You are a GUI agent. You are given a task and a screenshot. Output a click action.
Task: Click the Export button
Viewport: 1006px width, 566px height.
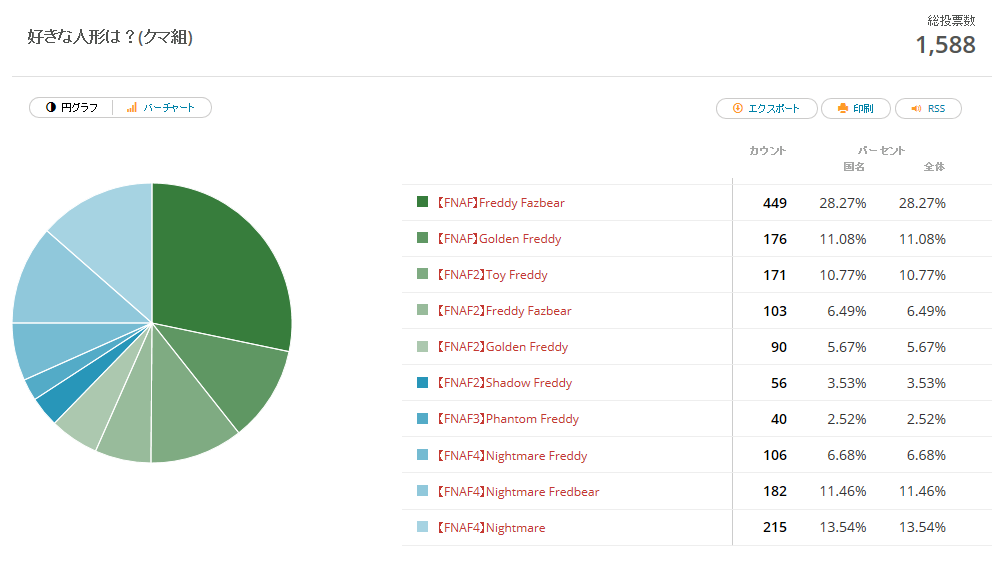[x=766, y=109]
